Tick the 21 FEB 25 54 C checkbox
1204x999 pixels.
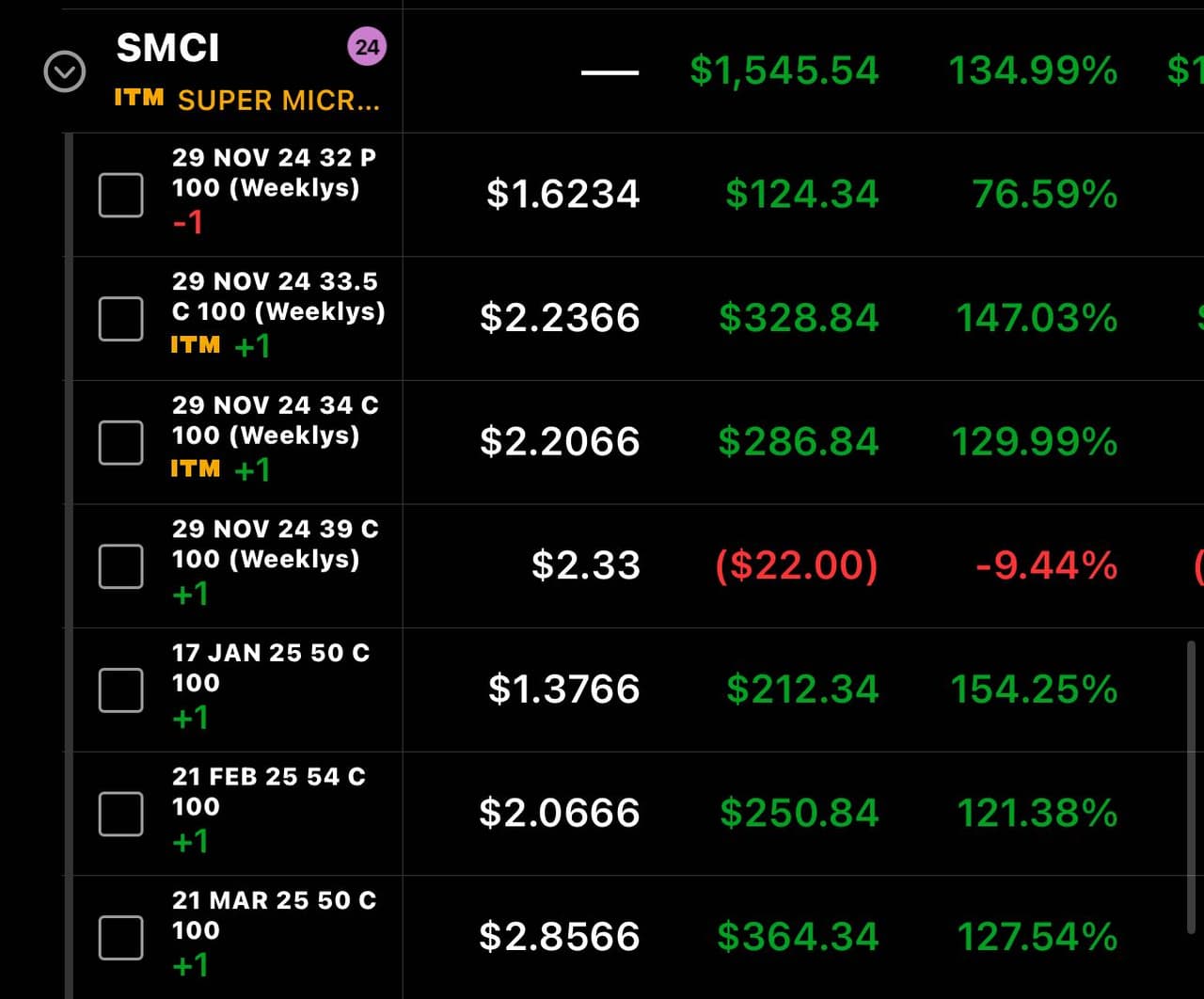point(121,814)
